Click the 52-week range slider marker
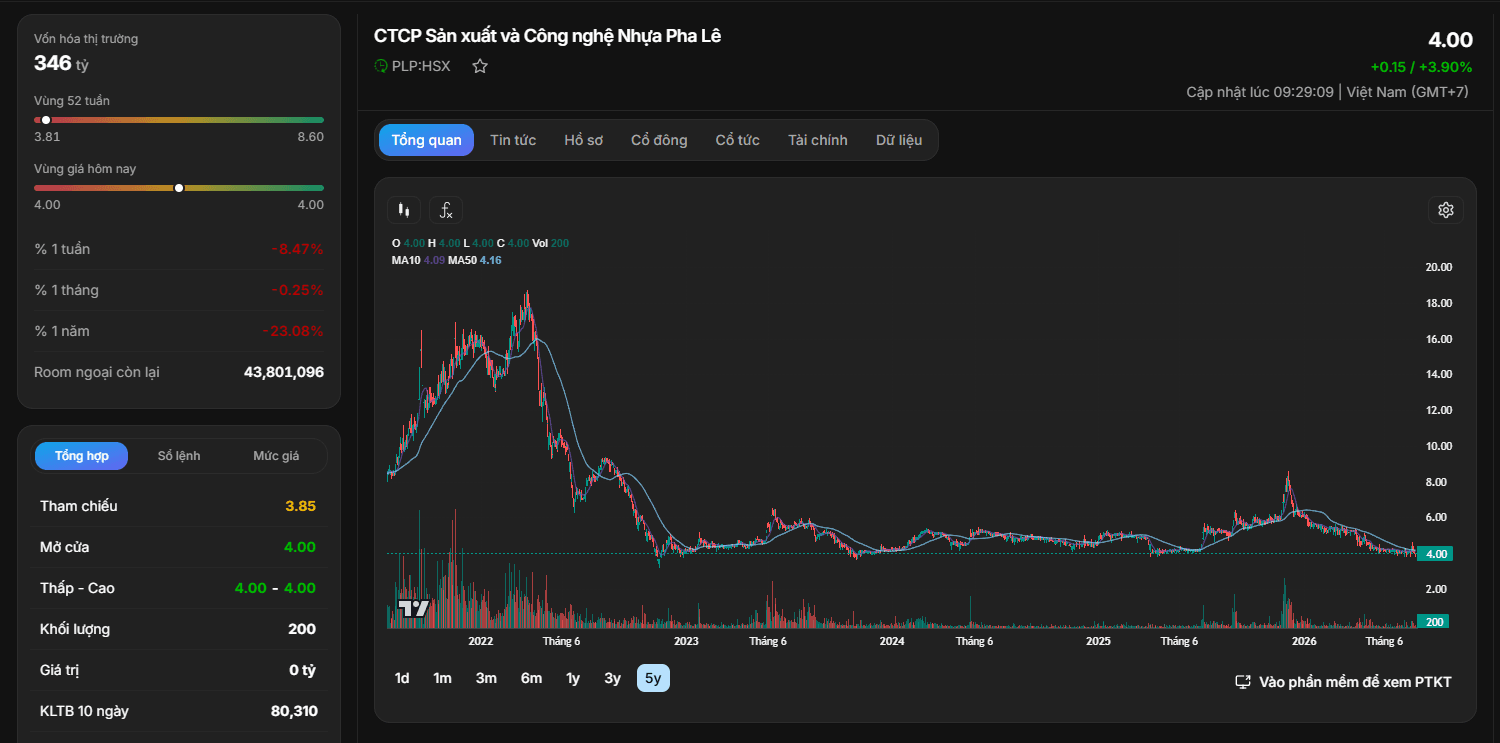The image size is (1500, 743). [46, 120]
